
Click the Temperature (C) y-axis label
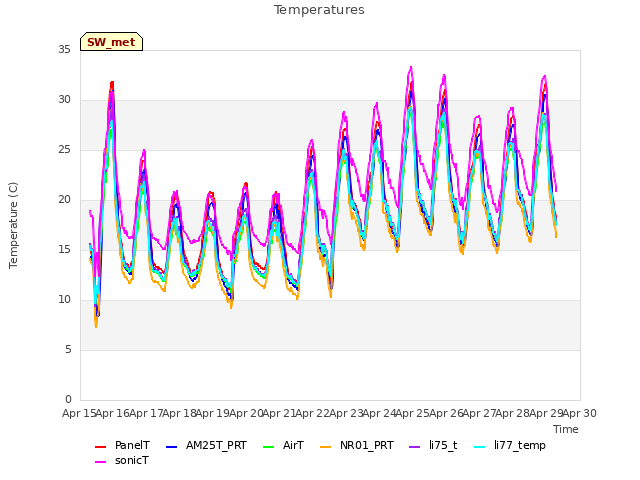click(x=13, y=225)
